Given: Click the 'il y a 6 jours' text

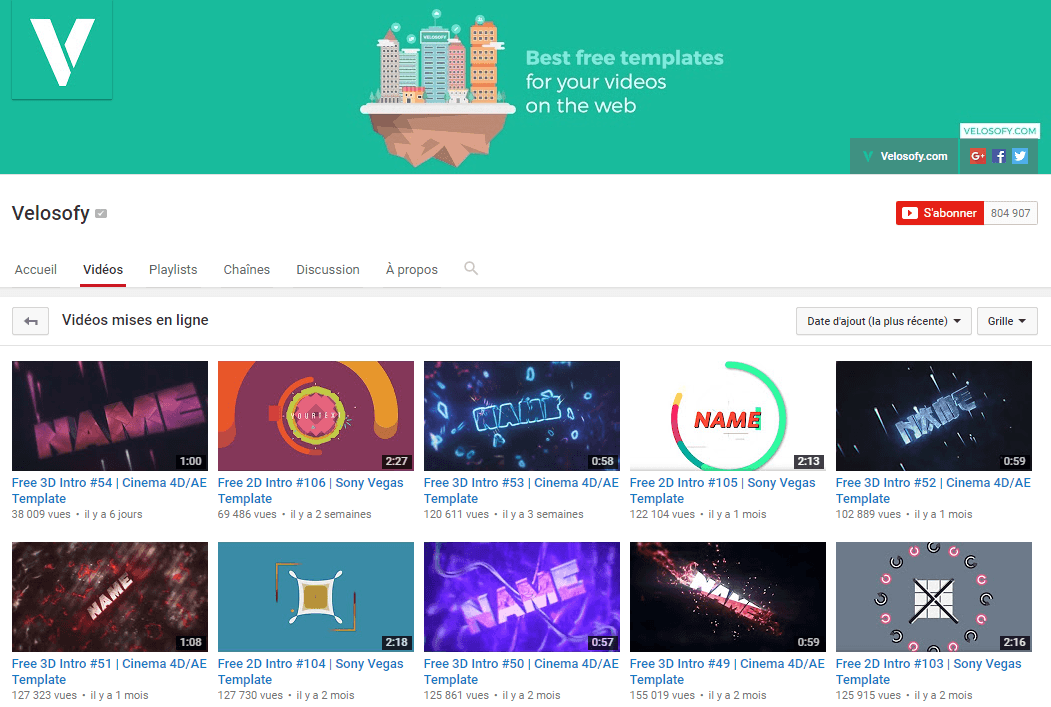Looking at the screenshot, I should point(113,514).
